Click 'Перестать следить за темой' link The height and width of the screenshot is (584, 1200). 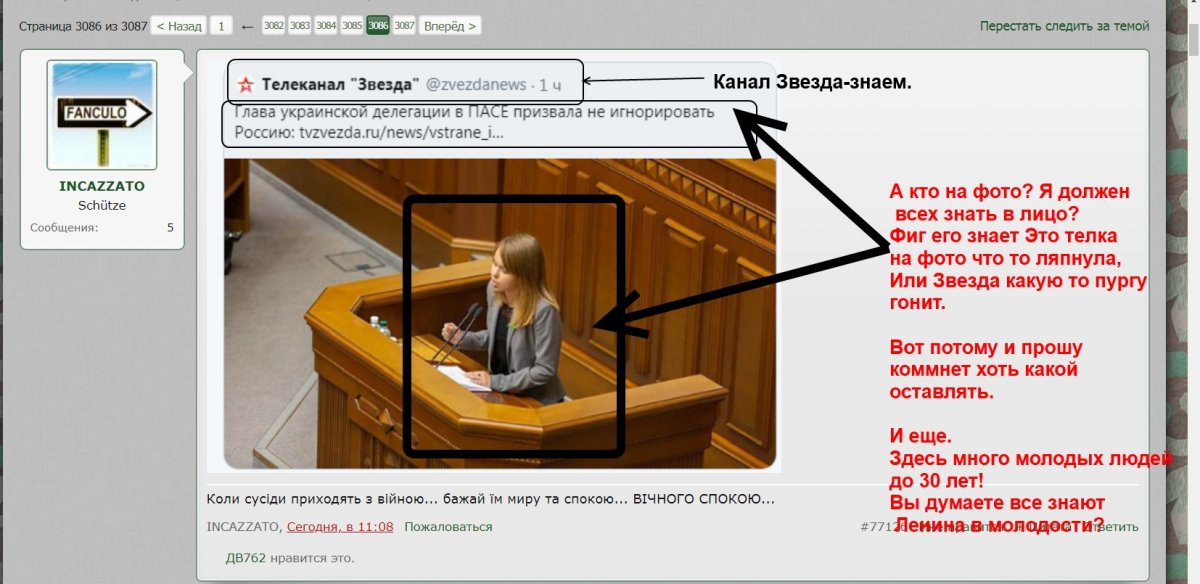[x=1064, y=26]
